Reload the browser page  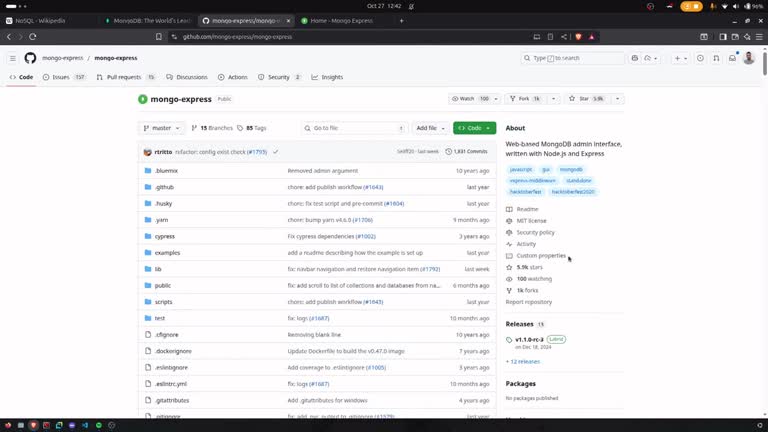(x=33, y=37)
